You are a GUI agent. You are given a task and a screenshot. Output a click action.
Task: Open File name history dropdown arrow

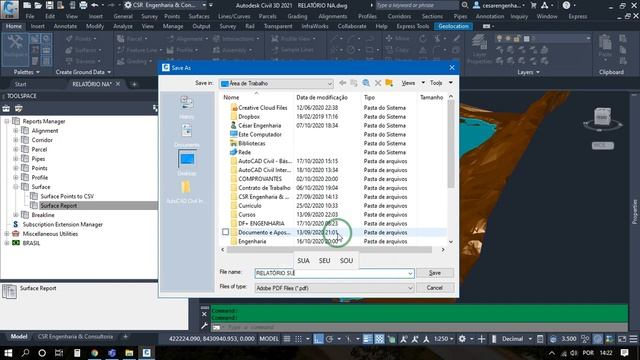tap(410, 273)
